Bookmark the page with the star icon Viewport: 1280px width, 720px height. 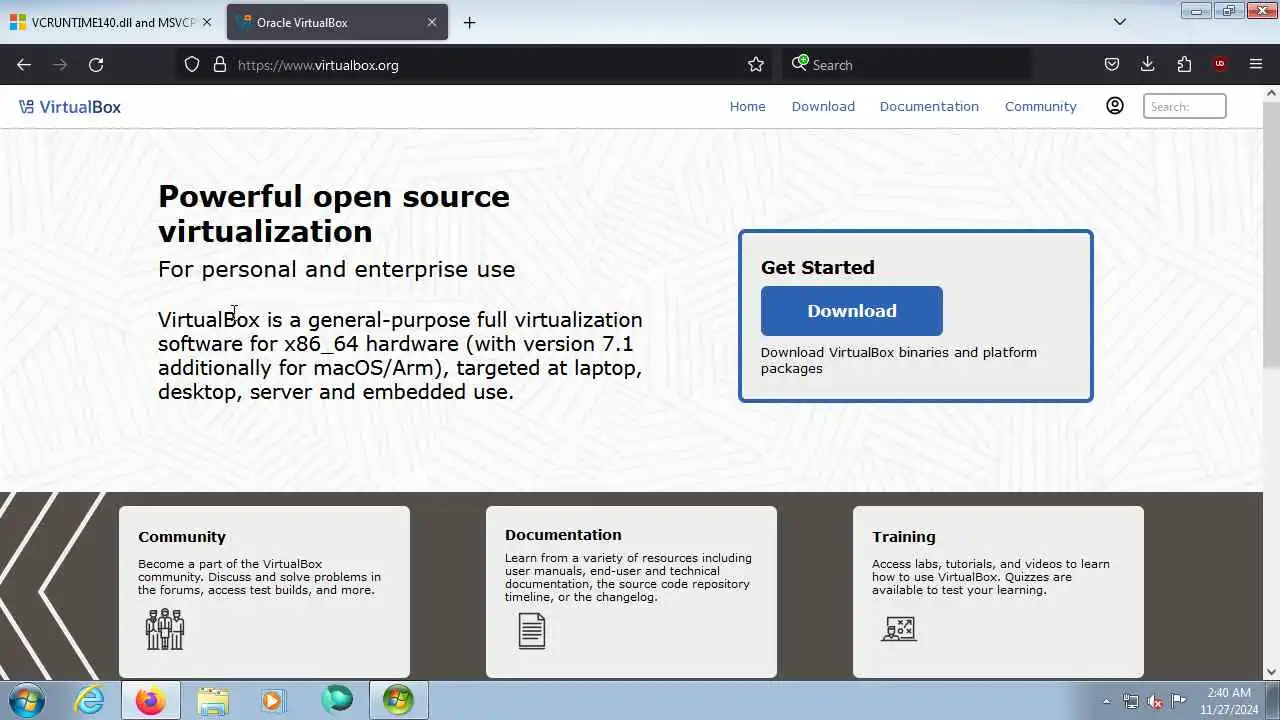(756, 65)
